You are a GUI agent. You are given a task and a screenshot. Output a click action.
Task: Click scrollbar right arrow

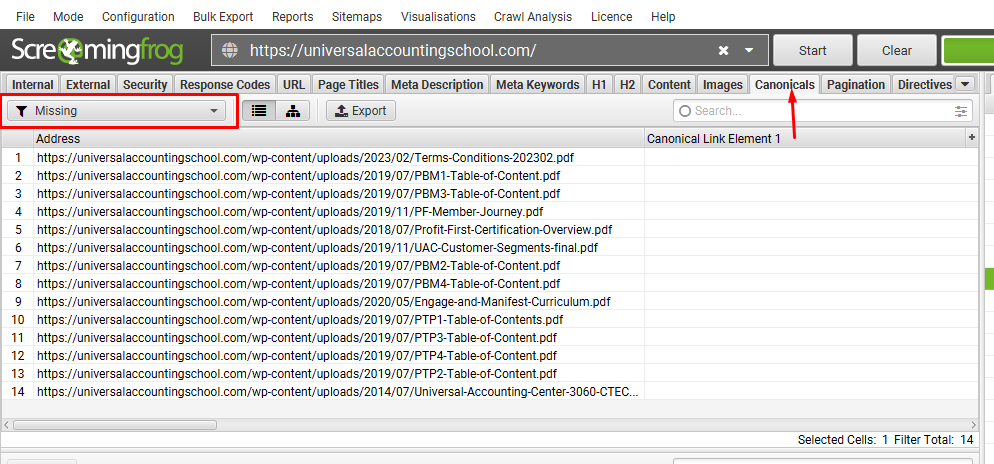point(974,425)
